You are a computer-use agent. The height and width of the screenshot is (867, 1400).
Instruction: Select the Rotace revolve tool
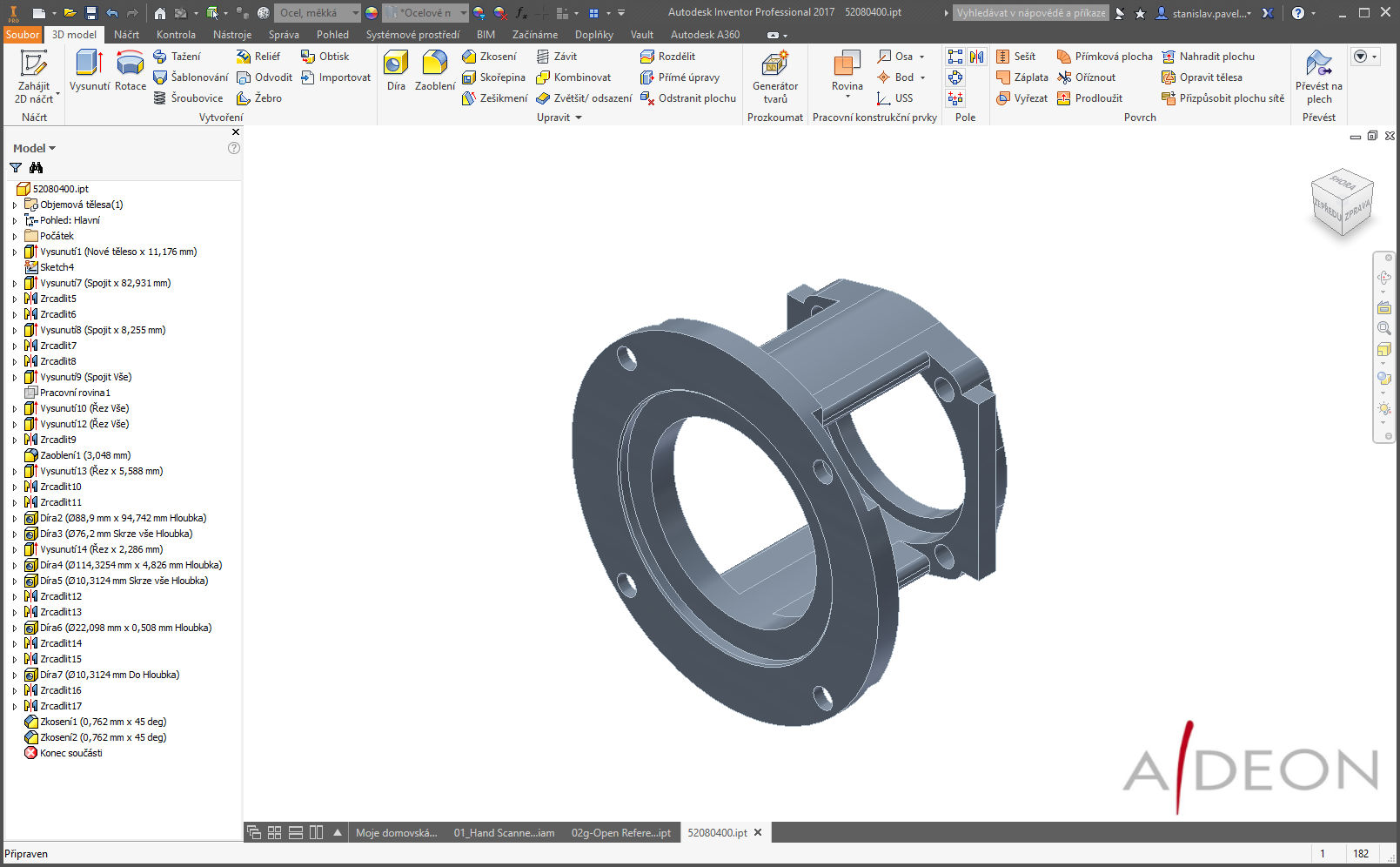[x=131, y=71]
